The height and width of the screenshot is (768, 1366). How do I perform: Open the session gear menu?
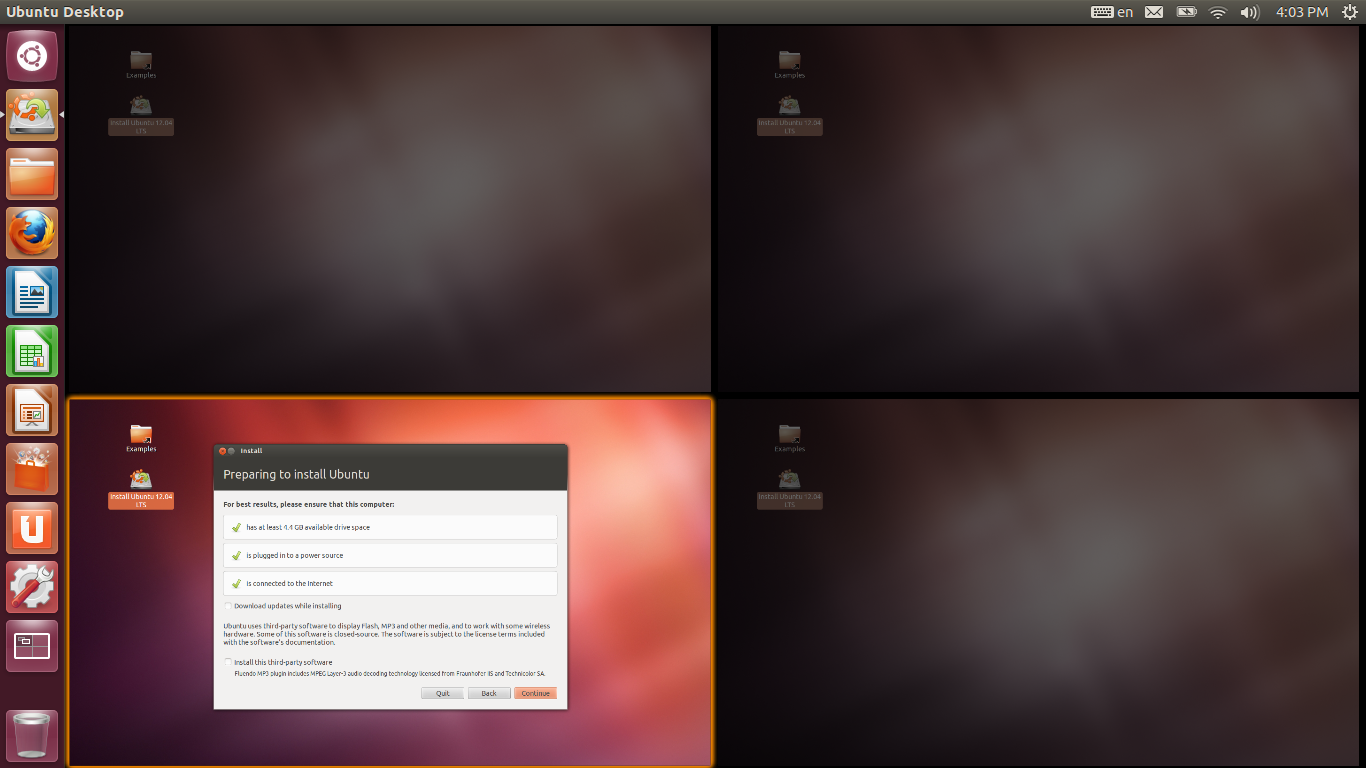[x=1348, y=12]
